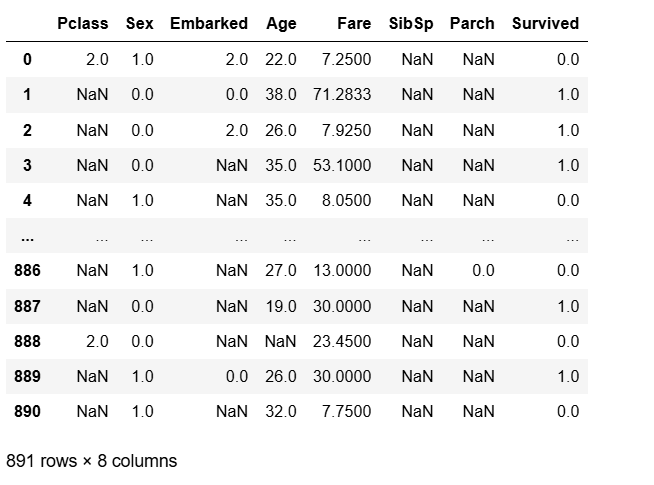Select row index 886
This screenshot has height=485, width=654.
tap(27, 270)
